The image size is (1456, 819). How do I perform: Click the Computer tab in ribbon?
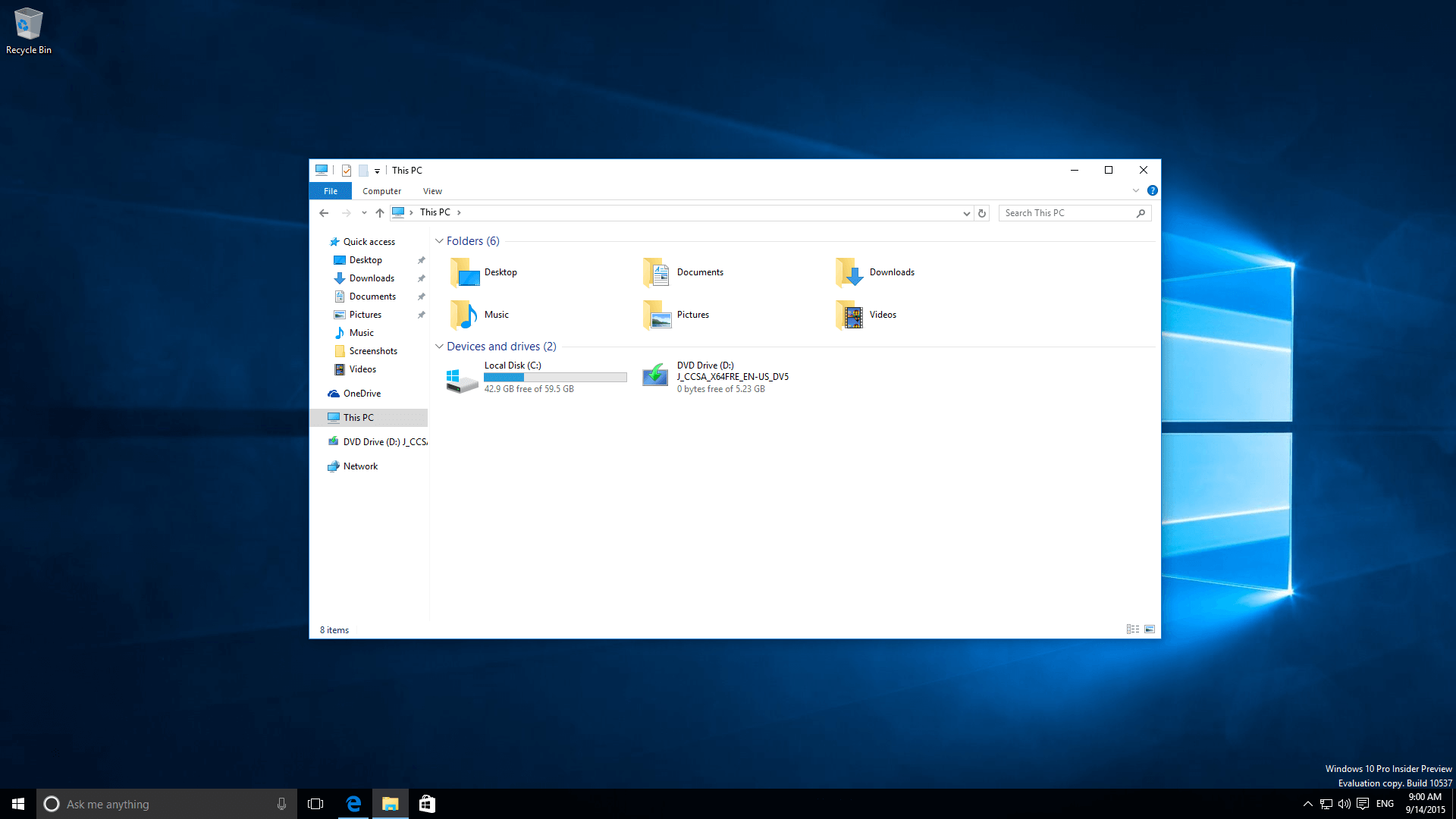380,190
